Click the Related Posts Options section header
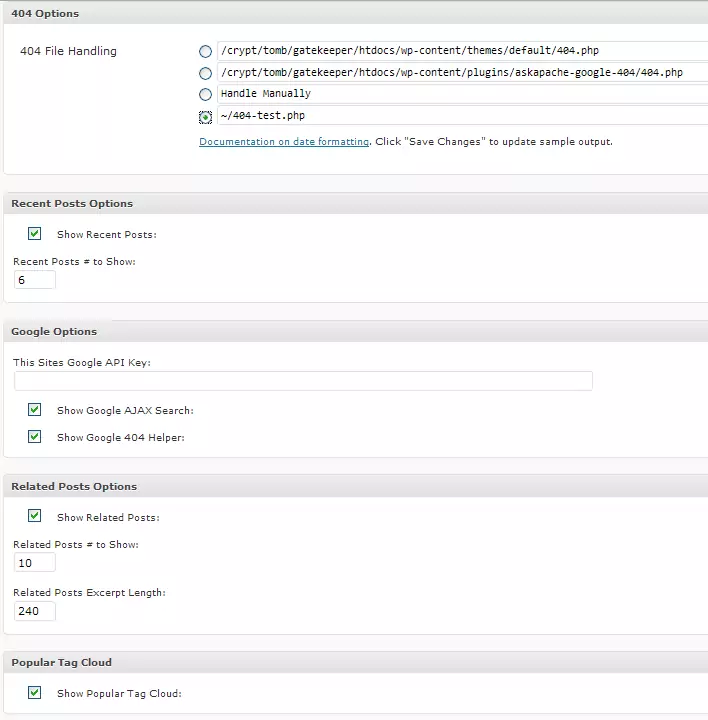 (74, 487)
